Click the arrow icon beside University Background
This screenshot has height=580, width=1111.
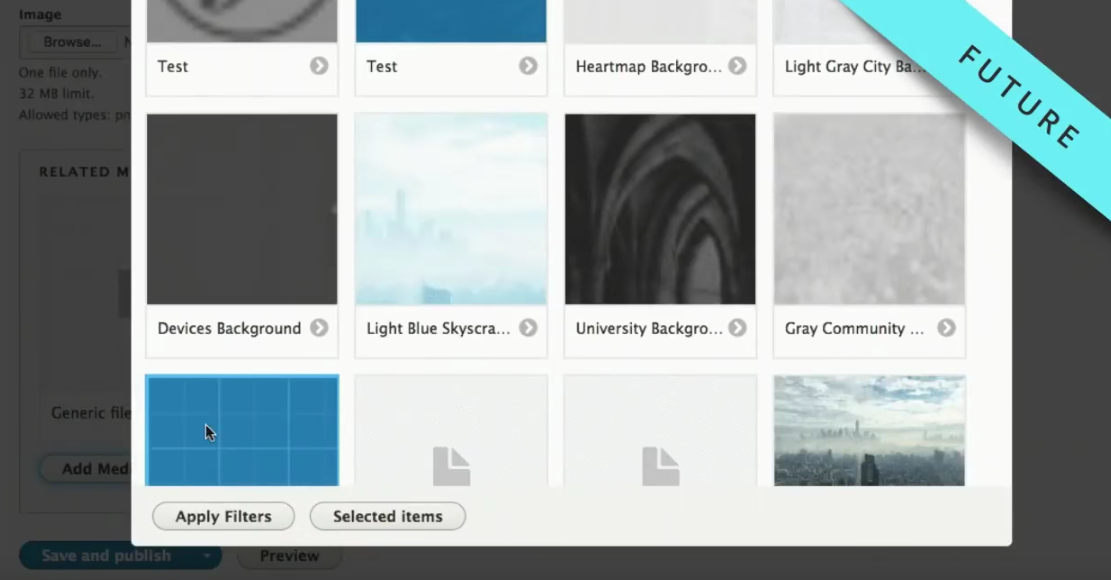pyautogui.click(x=737, y=328)
